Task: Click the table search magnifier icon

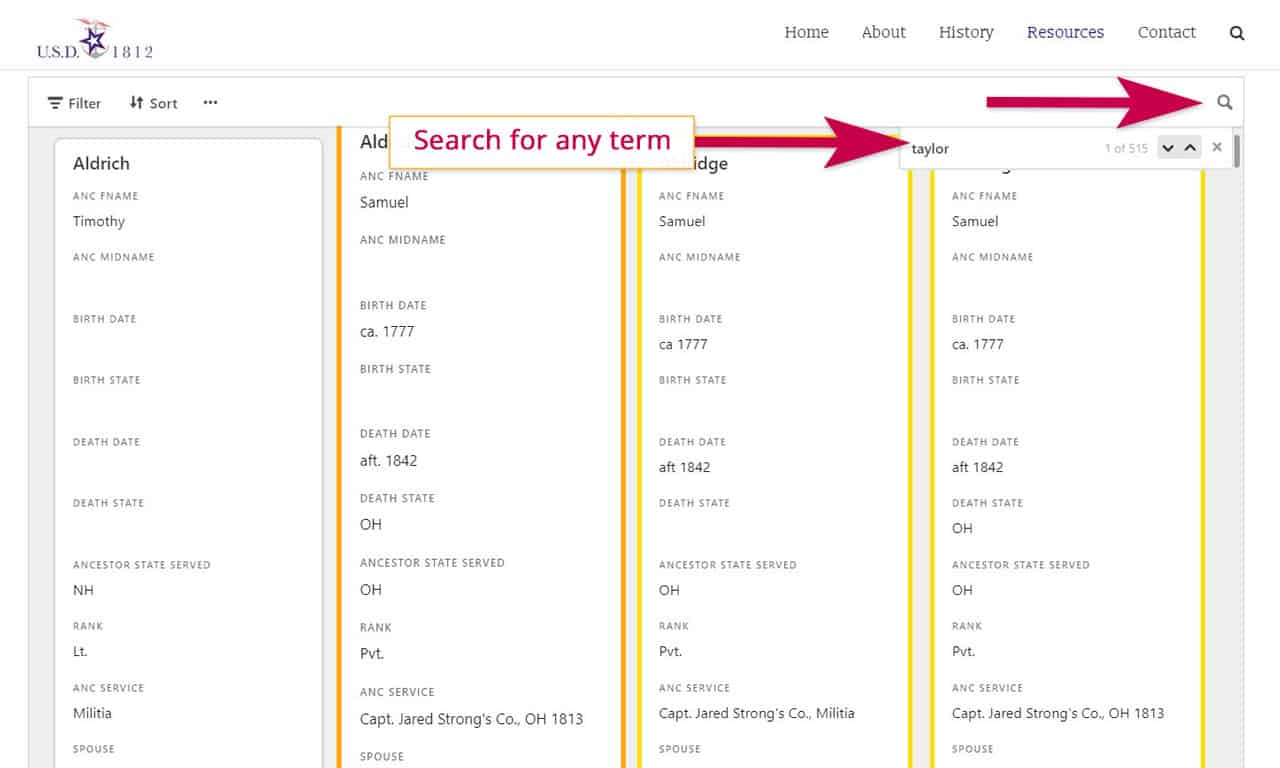Action: click(1225, 101)
